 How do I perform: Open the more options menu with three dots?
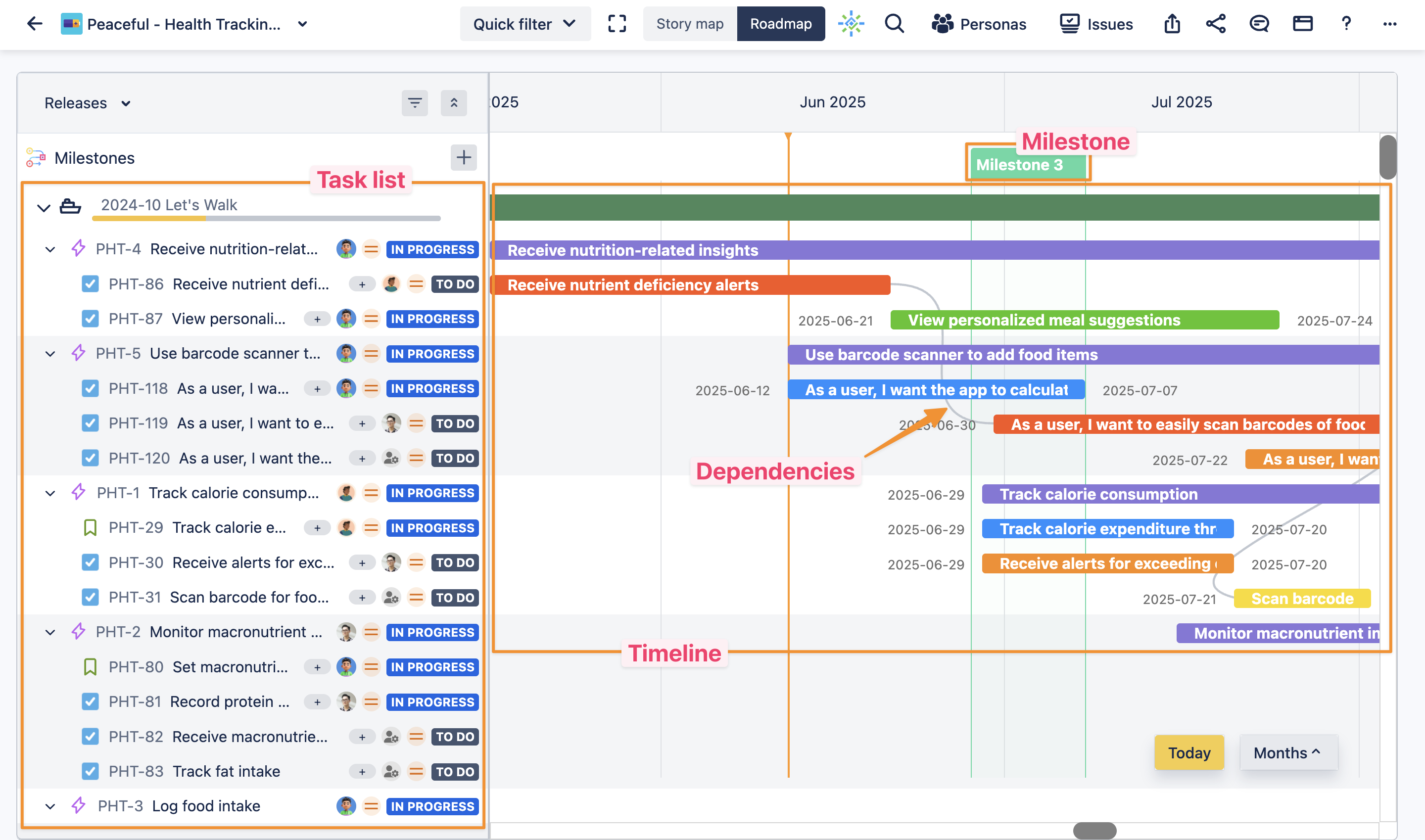(1390, 24)
